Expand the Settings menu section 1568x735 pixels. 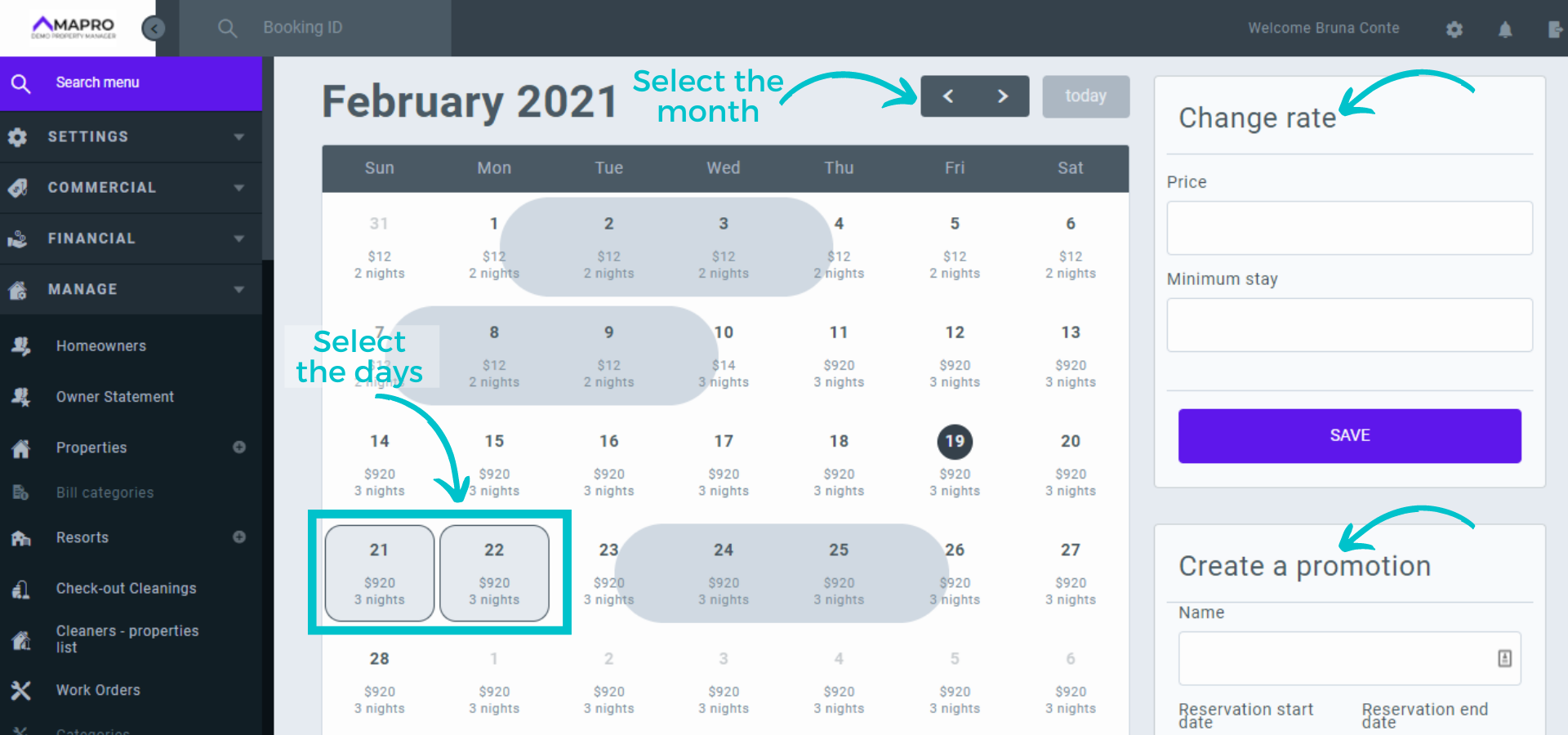tap(131, 136)
